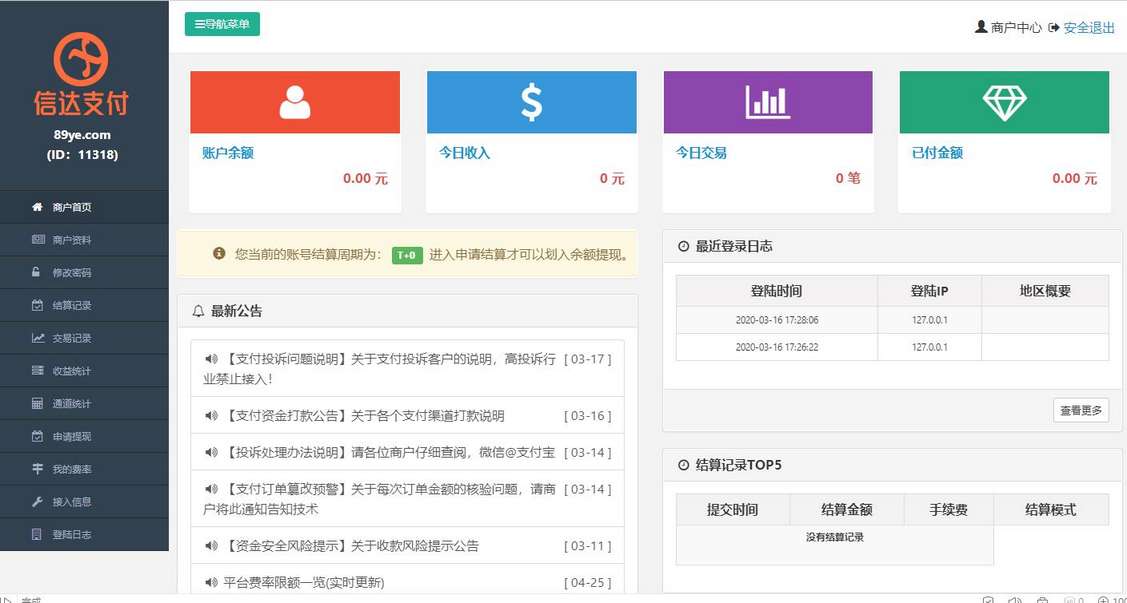Click the 结算记录 calendar icon

pyautogui.click(x=37, y=305)
